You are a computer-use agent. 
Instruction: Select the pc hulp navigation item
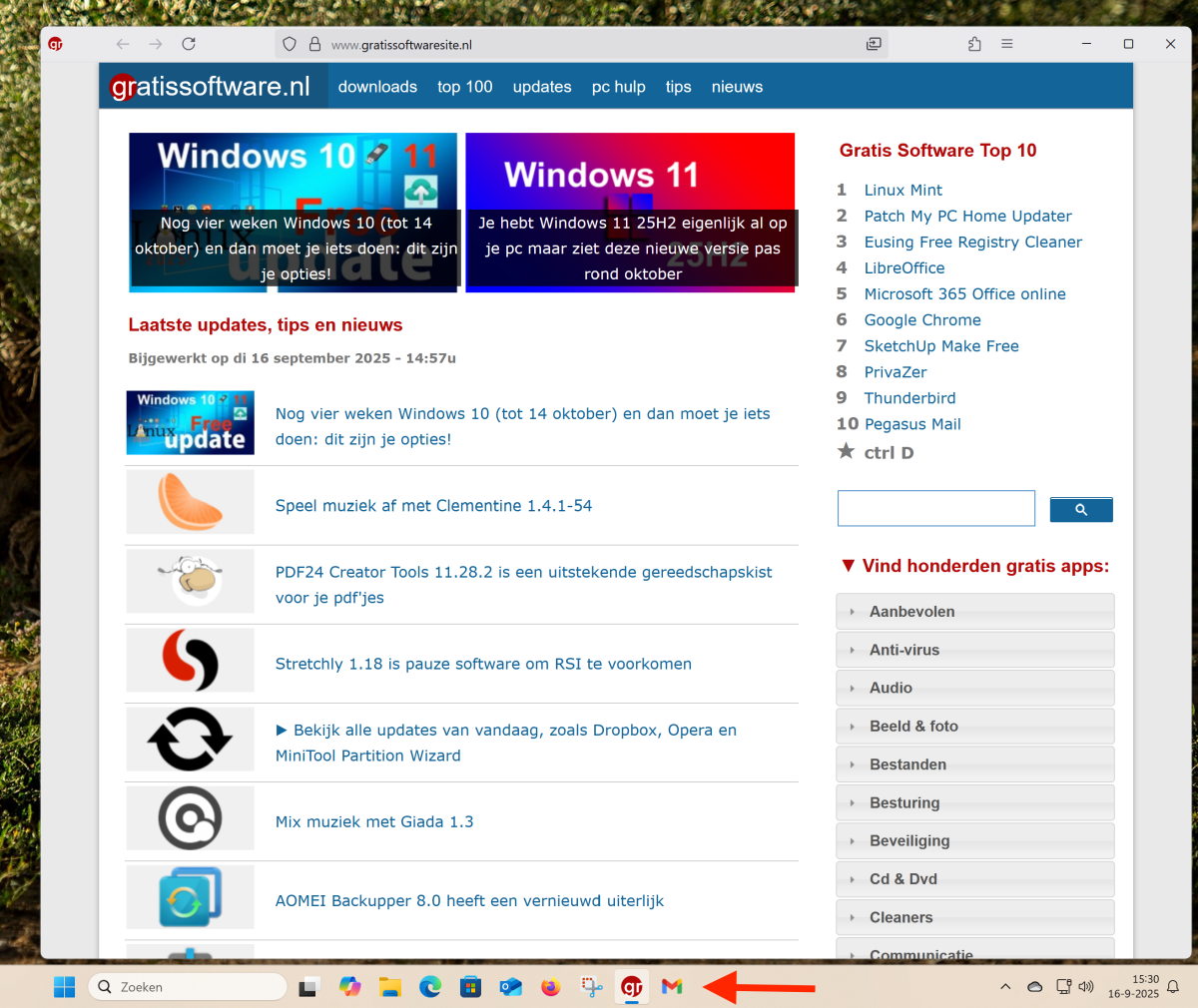(618, 87)
